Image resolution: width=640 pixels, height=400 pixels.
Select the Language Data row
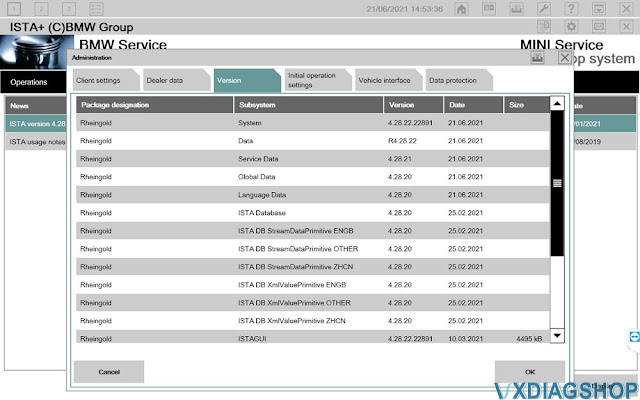tap(313, 195)
